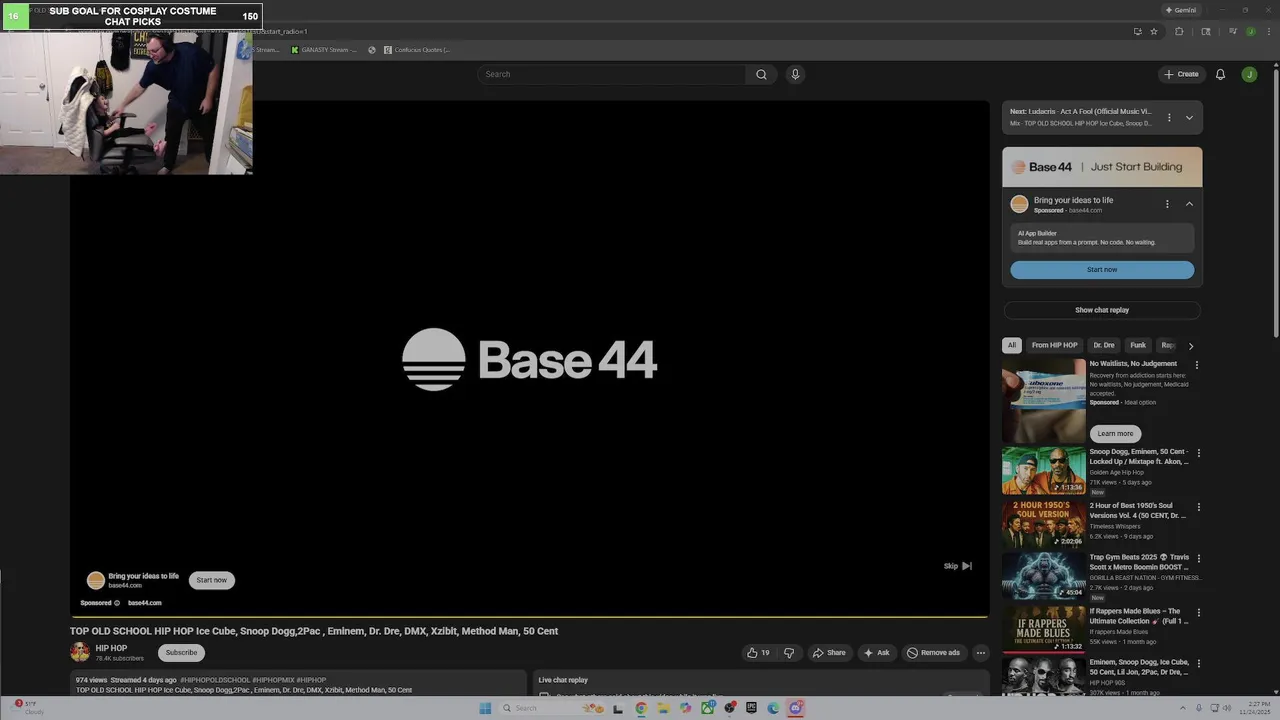
Task: Click Learn more on addiction ad
Action: [1115, 434]
